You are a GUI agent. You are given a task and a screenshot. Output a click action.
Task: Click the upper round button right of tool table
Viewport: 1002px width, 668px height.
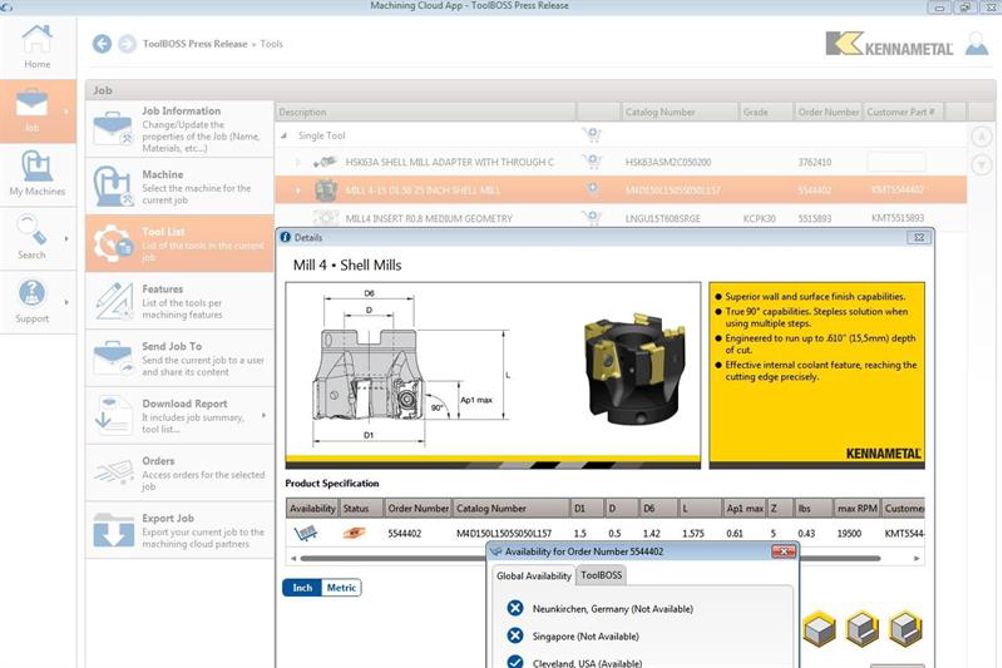coord(982,136)
